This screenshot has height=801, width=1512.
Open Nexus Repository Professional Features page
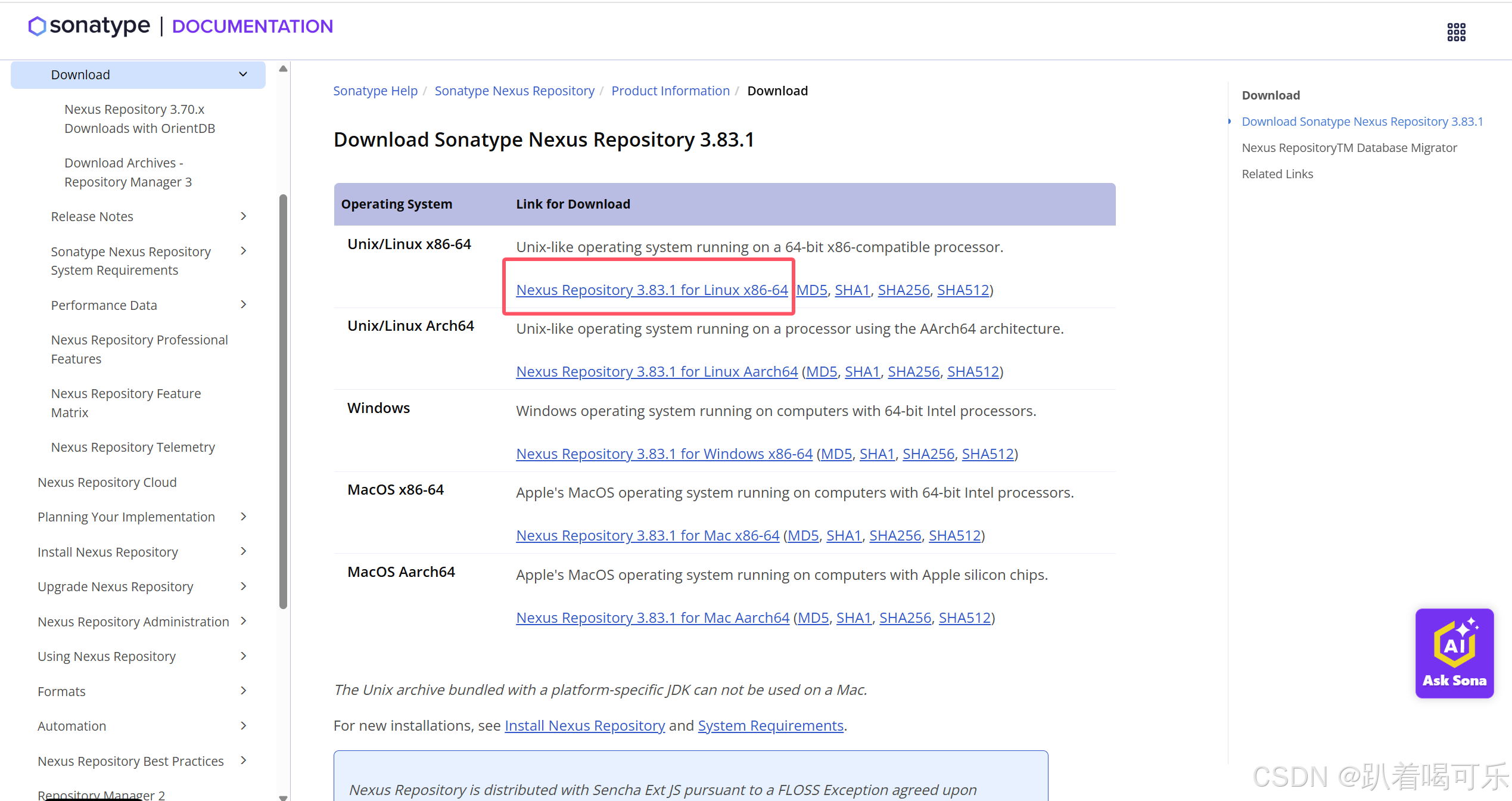pyautogui.click(x=139, y=349)
